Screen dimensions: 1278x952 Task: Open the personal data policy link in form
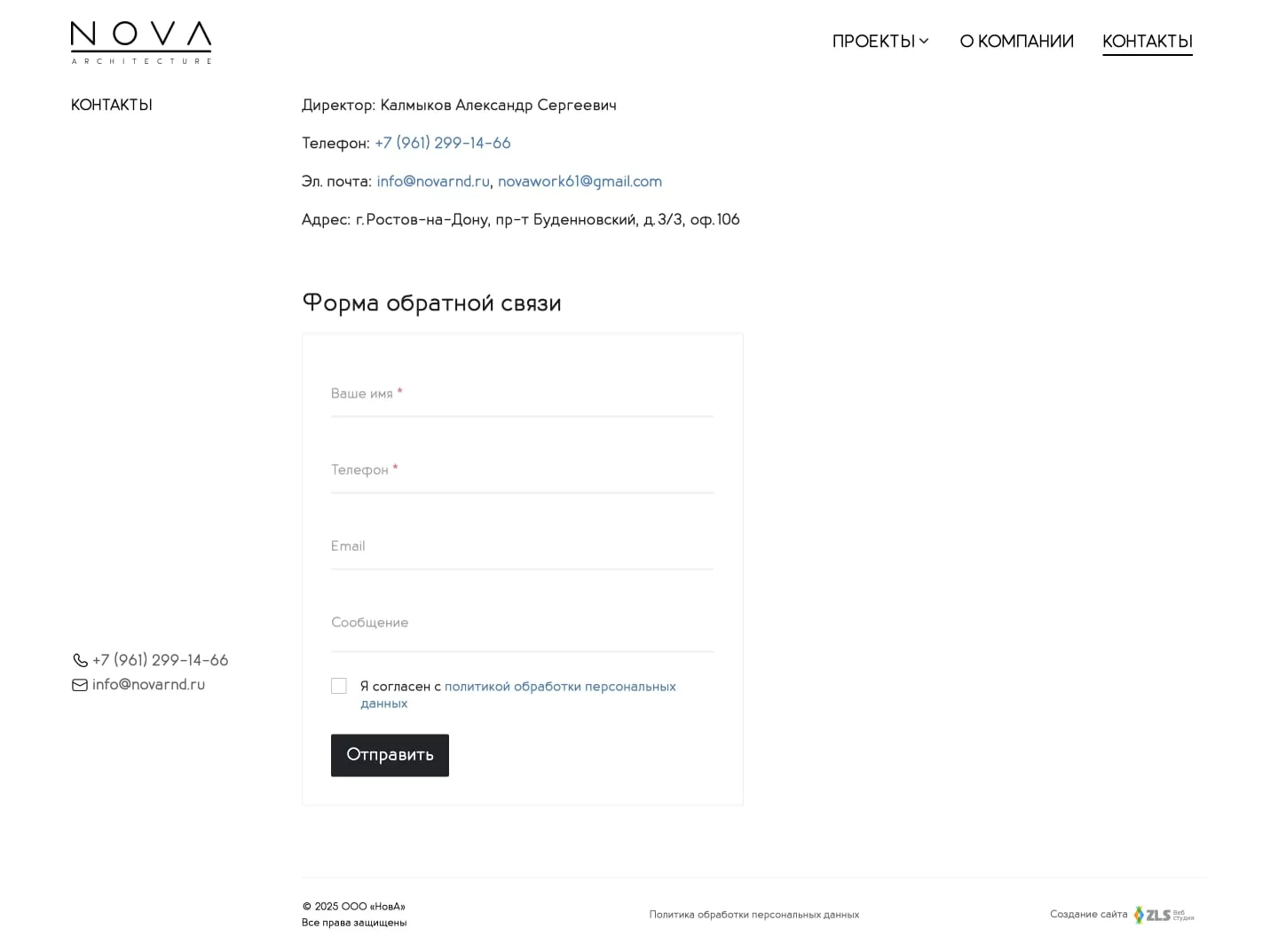coord(559,687)
